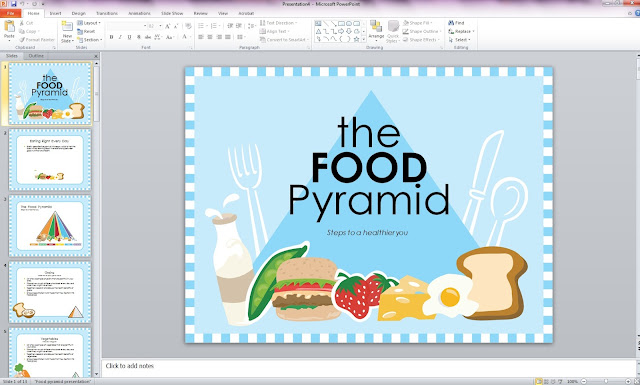
Task: Click the Shape Effects button
Action: click(420, 40)
